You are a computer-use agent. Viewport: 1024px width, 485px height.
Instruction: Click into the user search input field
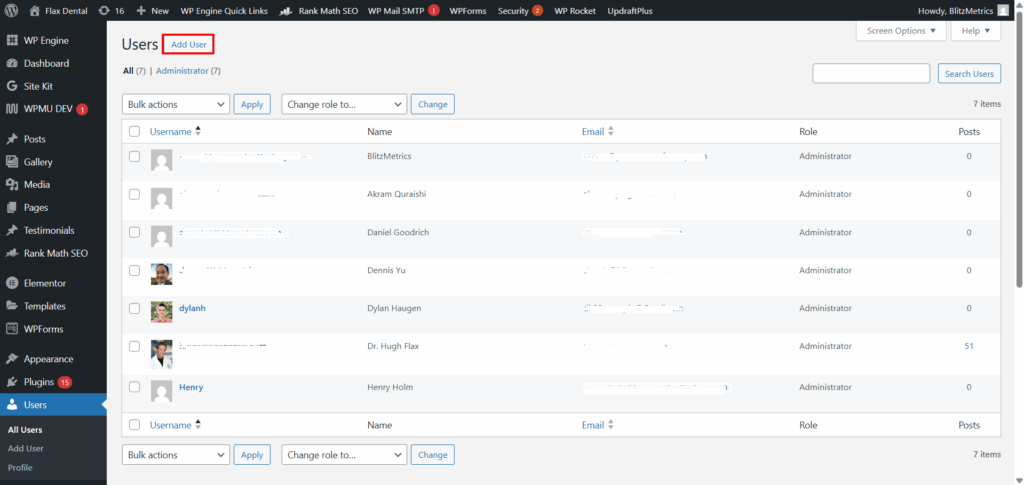[x=872, y=74]
